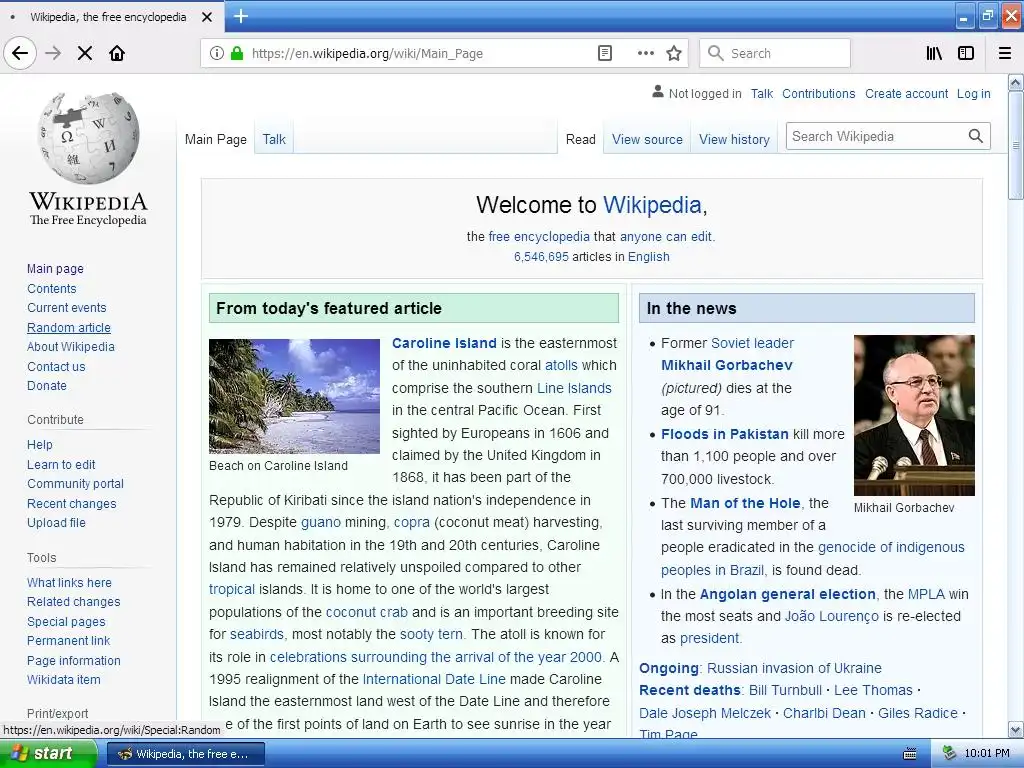
Task: Click the Contents sidebar link
Action: (52, 288)
